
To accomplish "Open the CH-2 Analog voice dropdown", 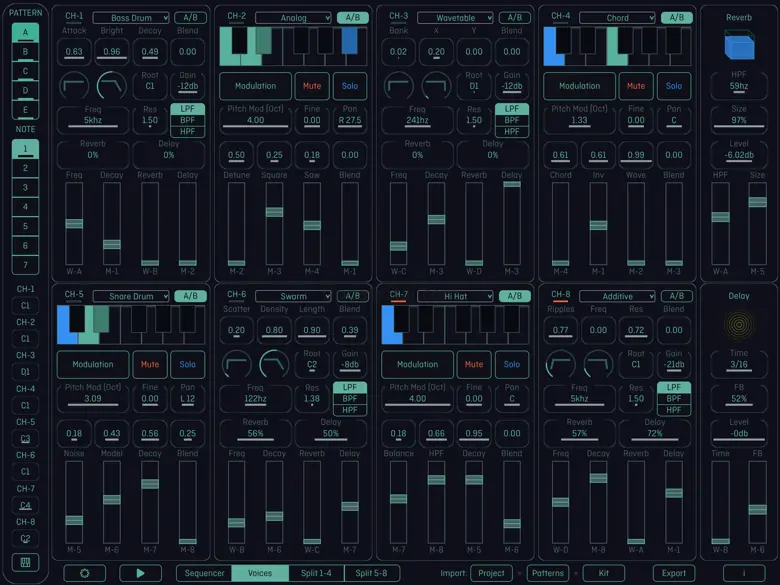I will pyautogui.click(x=293, y=18).
